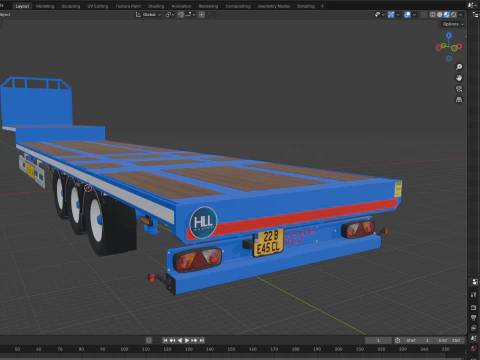The image size is (480, 360).
Task: Open the Scene properties tab icon
Action: pos(474,339)
